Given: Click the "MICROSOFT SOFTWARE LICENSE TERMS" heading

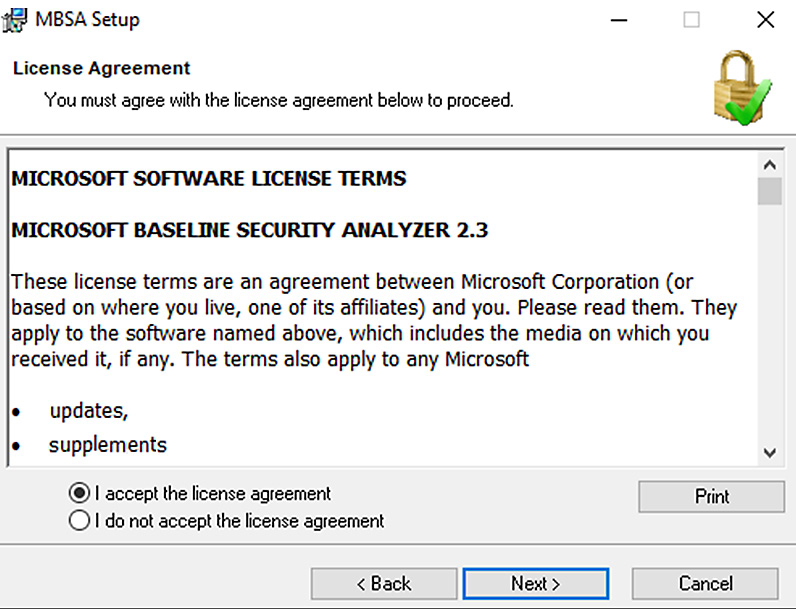Looking at the screenshot, I should (209, 179).
